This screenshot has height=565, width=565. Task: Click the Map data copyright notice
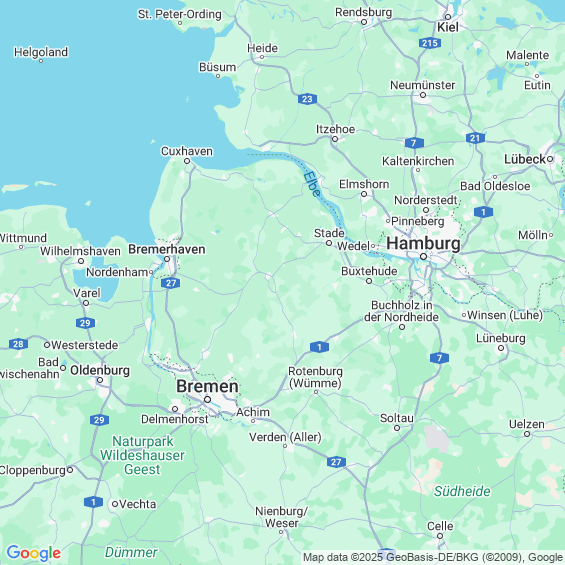click(x=433, y=557)
